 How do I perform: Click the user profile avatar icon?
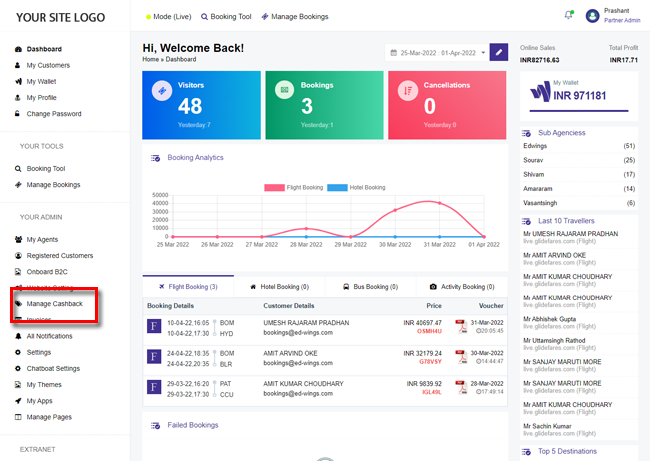(x=594, y=16)
